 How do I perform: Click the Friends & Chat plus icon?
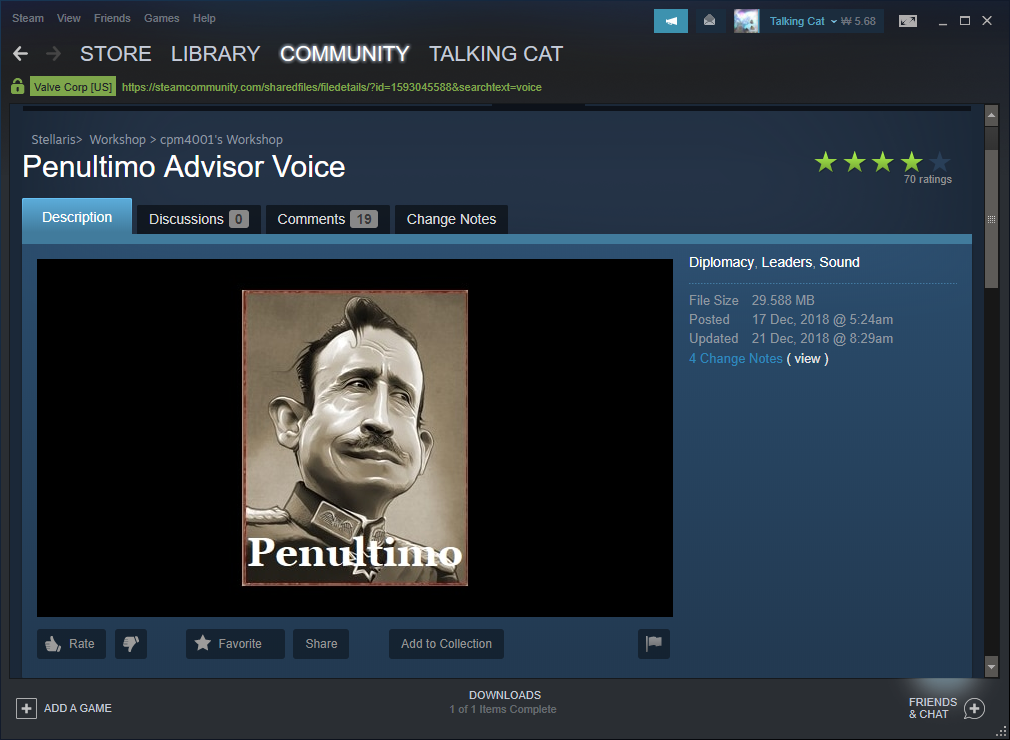[974, 709]
